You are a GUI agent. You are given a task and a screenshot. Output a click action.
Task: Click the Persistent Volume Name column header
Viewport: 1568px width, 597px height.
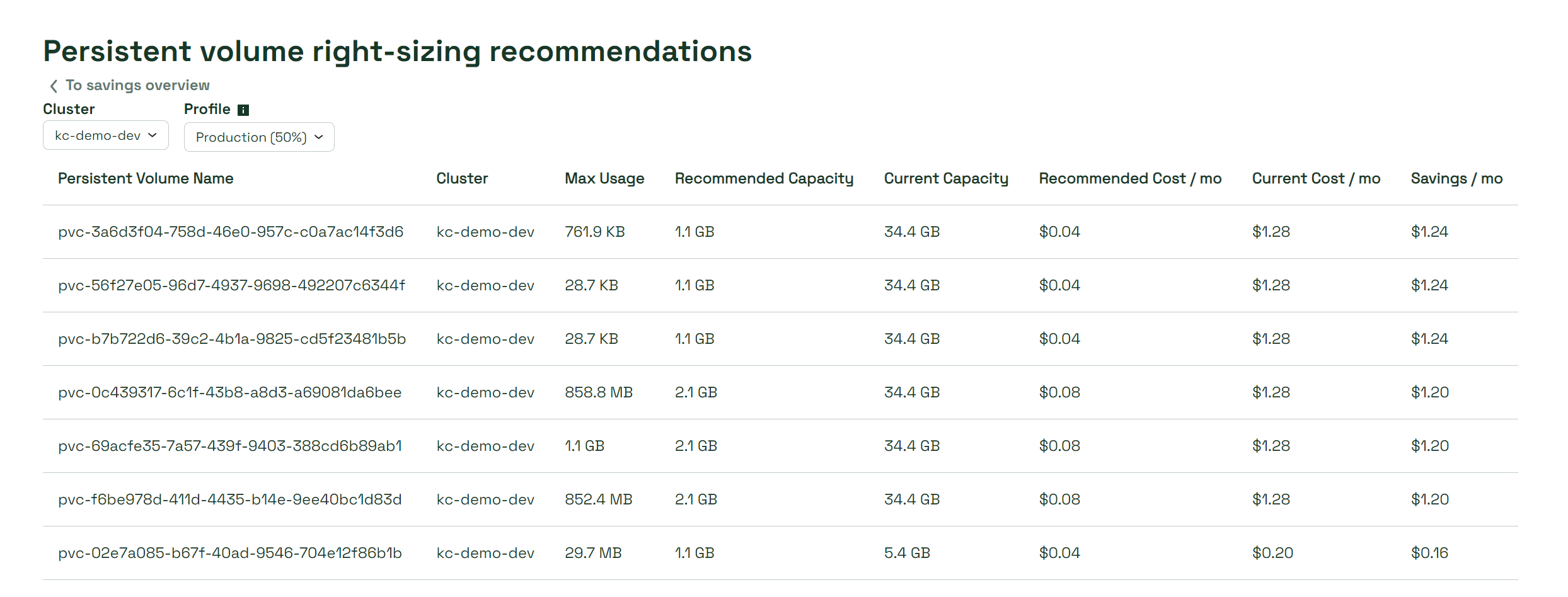(146, 178)
